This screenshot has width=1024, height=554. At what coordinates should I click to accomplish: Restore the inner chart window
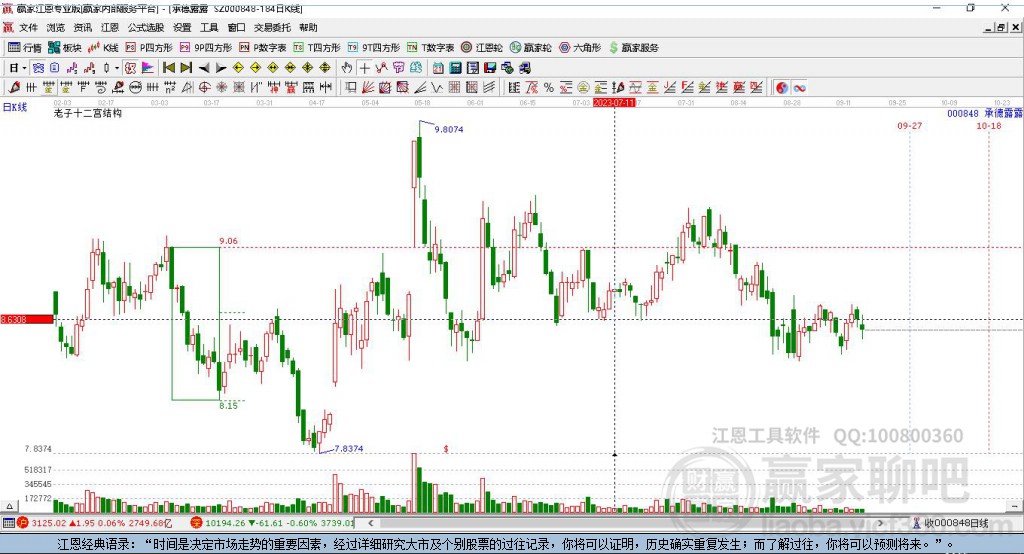1000,27
